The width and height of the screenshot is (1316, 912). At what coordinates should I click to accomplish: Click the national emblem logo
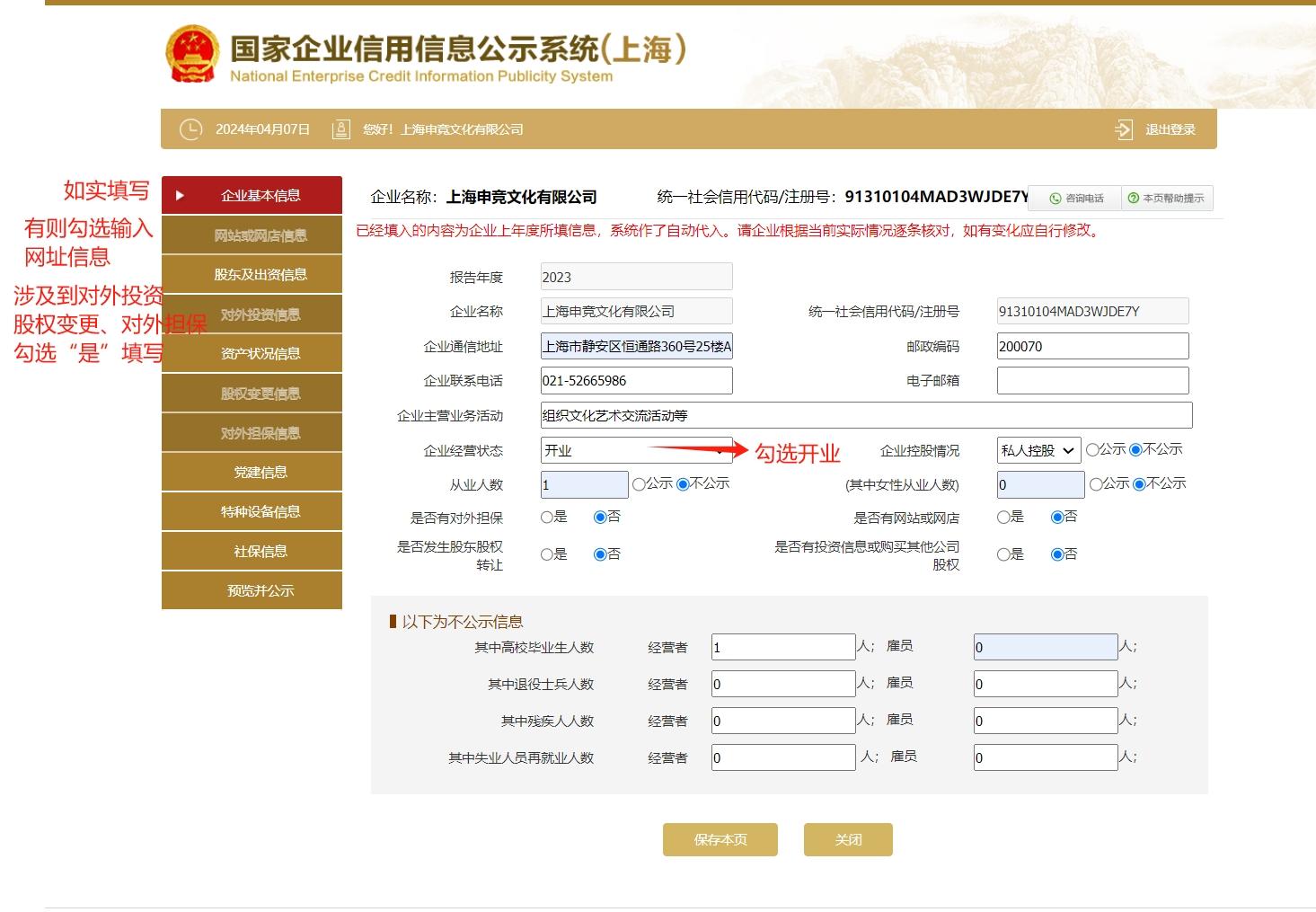[x=191, y=55]
